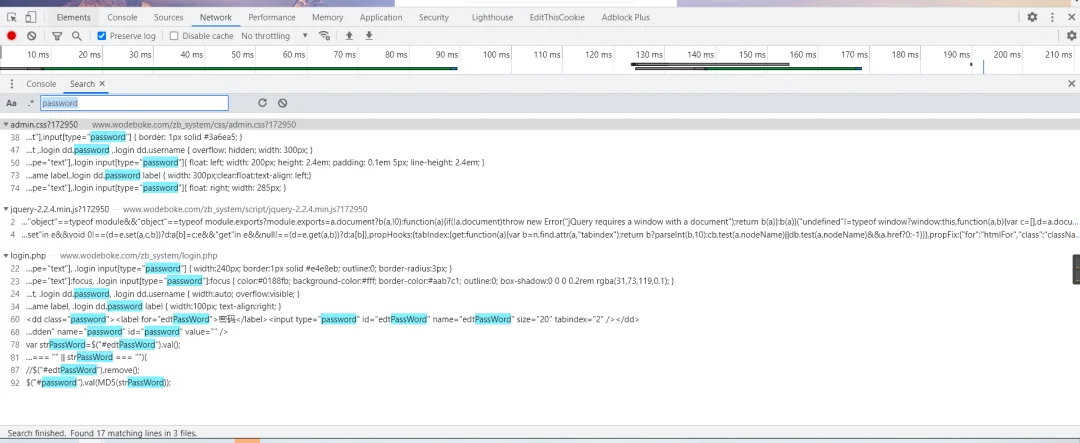Open the Memory tab

327,17
